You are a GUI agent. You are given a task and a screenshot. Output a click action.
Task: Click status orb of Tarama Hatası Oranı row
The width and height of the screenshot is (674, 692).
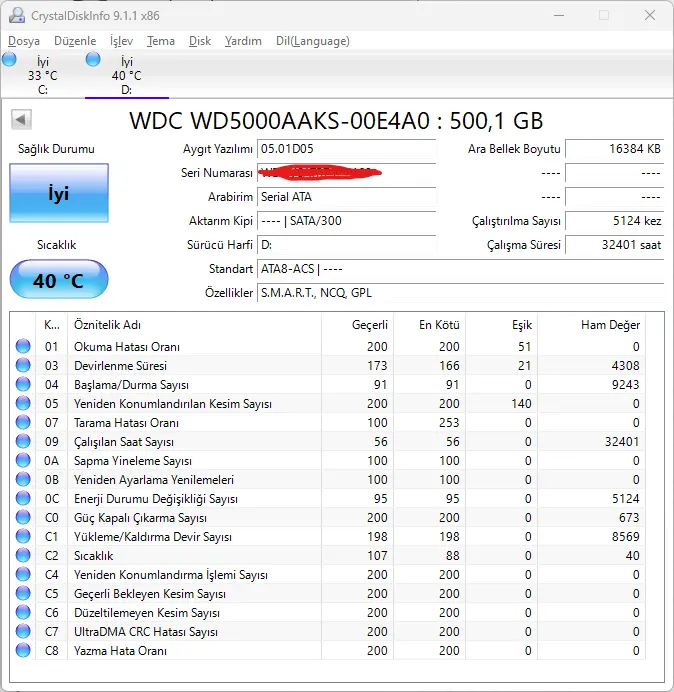(x=23, y=422)
